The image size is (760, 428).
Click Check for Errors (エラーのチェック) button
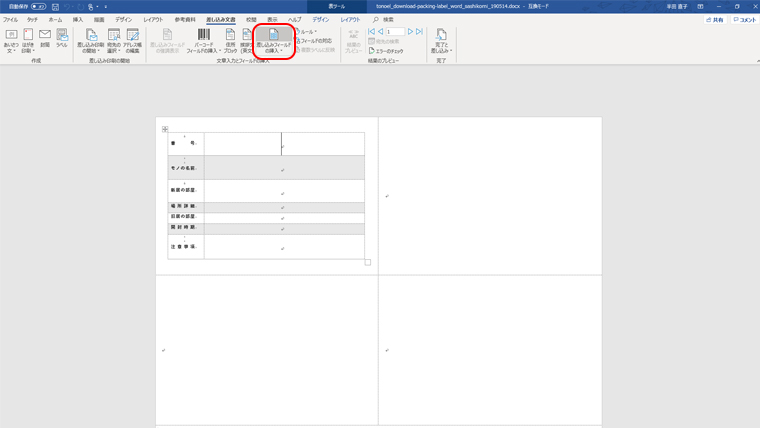(x=389, y=50)
